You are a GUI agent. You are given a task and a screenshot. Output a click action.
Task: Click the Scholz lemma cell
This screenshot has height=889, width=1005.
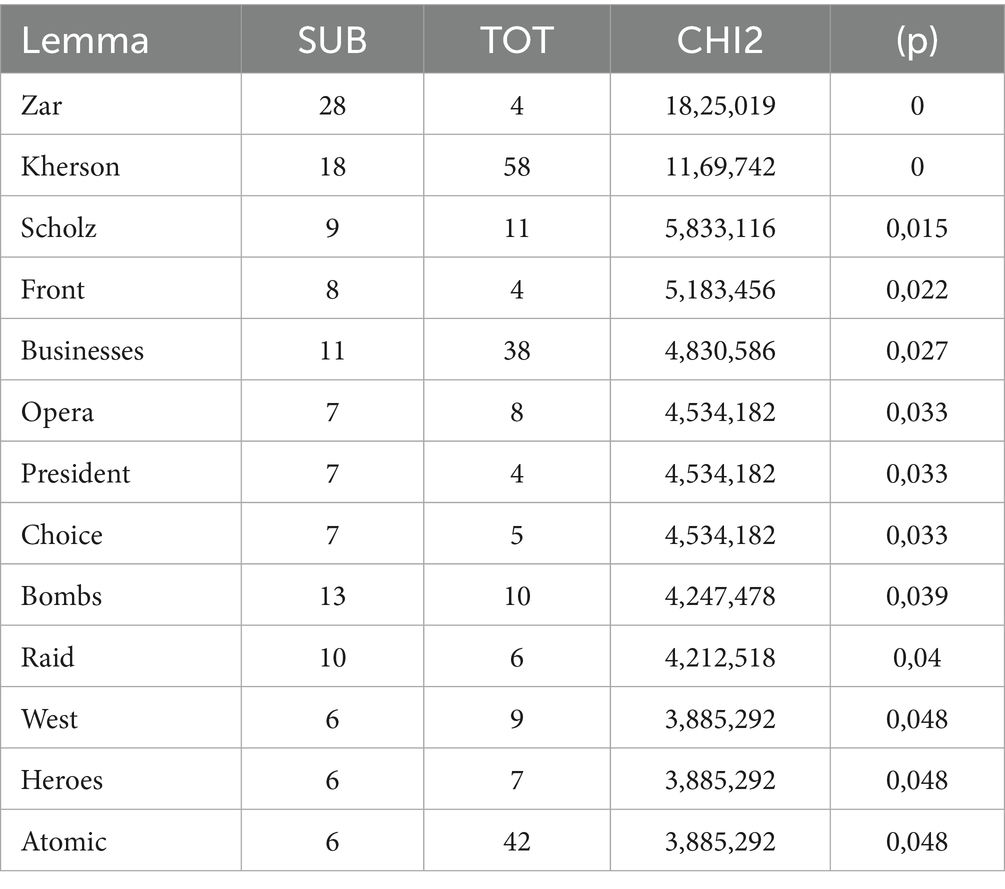(59, 228)
